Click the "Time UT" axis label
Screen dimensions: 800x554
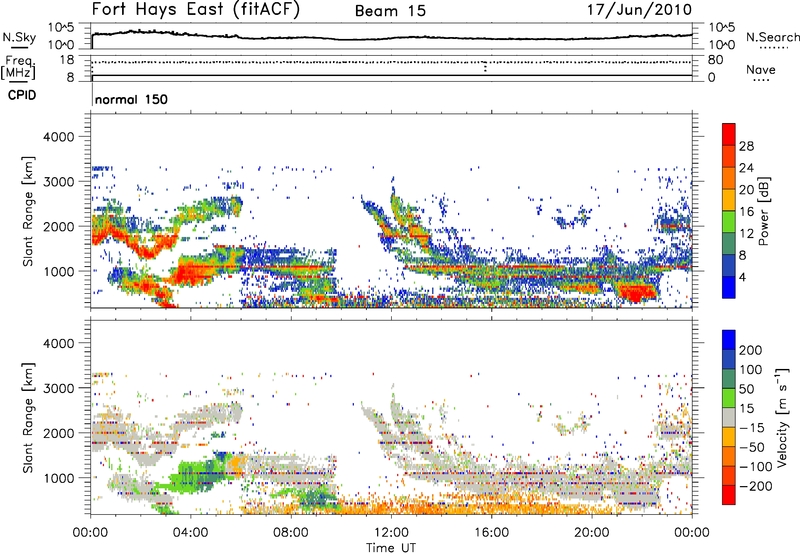pos(391,548)
